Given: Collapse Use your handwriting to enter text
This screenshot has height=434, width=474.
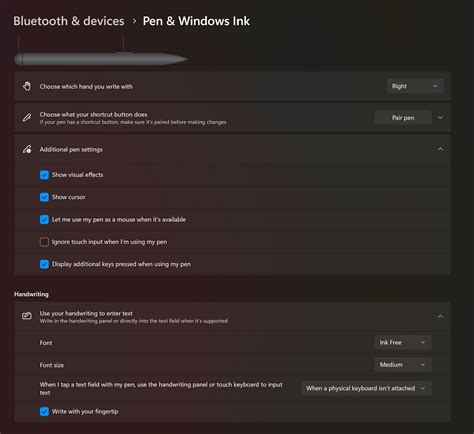Looking at the screenshot, I should [x=440, y=316].
